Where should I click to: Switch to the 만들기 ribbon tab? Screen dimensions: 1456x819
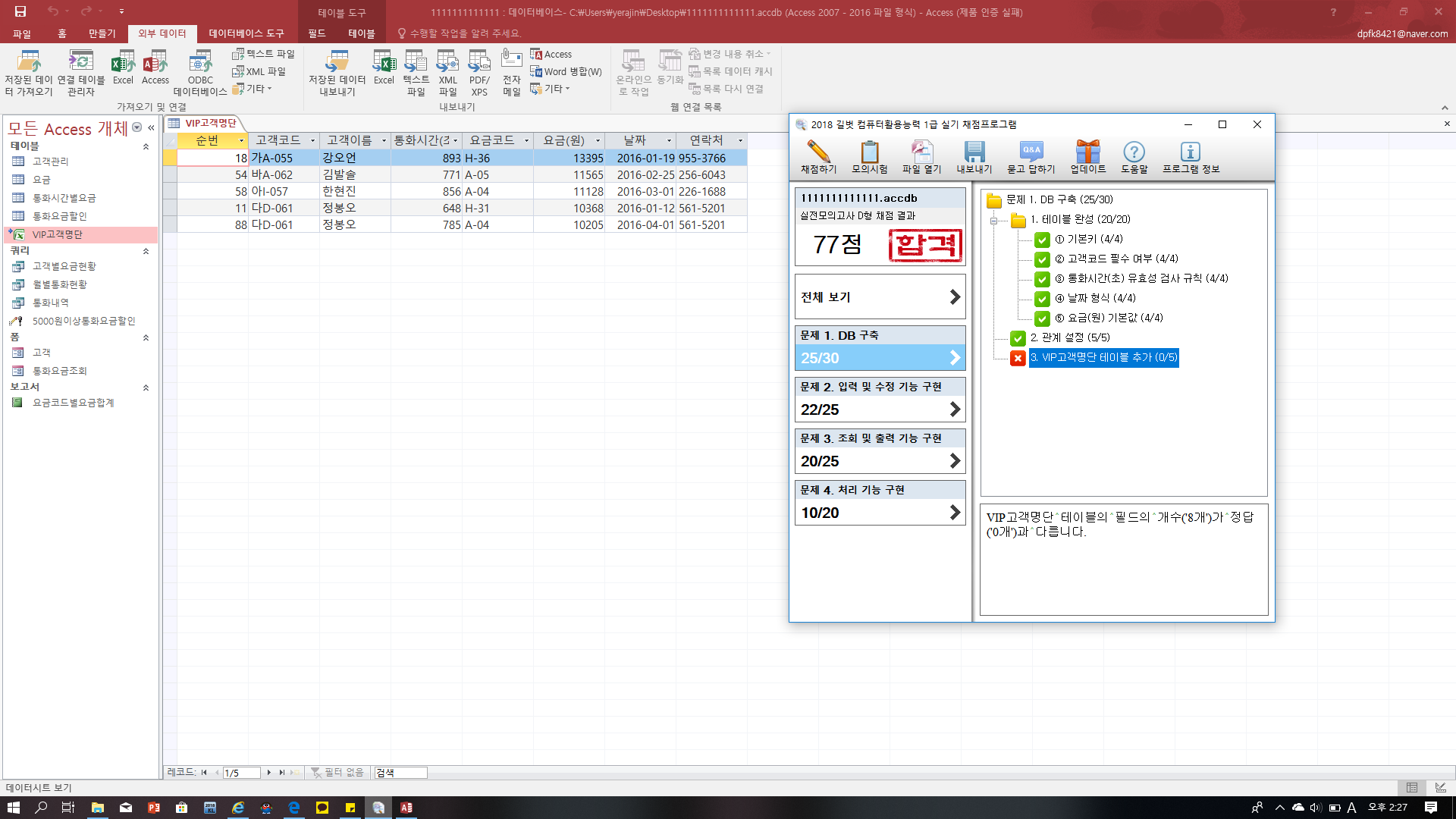coord(102,33)
